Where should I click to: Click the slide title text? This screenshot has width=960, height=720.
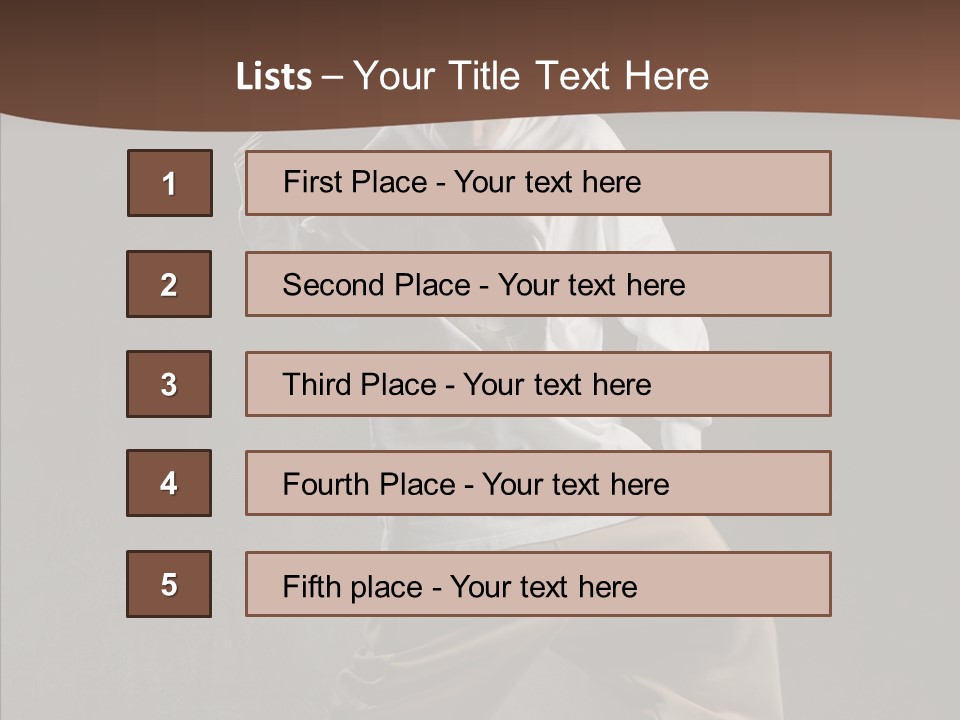point(473,76)
